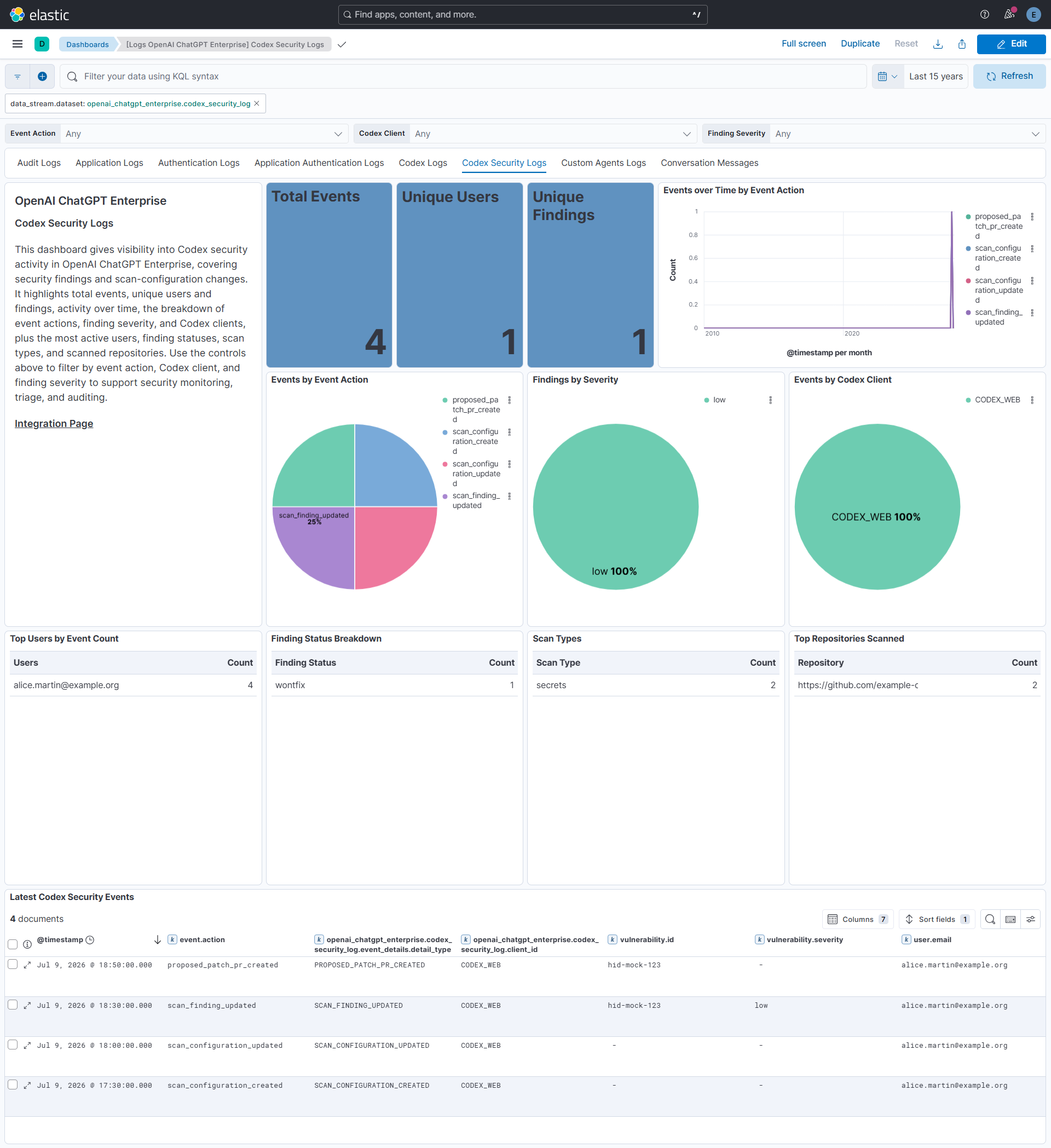The image size is (1051, 1148).
Task: Open options for proposed_patch_pr_created line chart legend
Action: 1032,217
